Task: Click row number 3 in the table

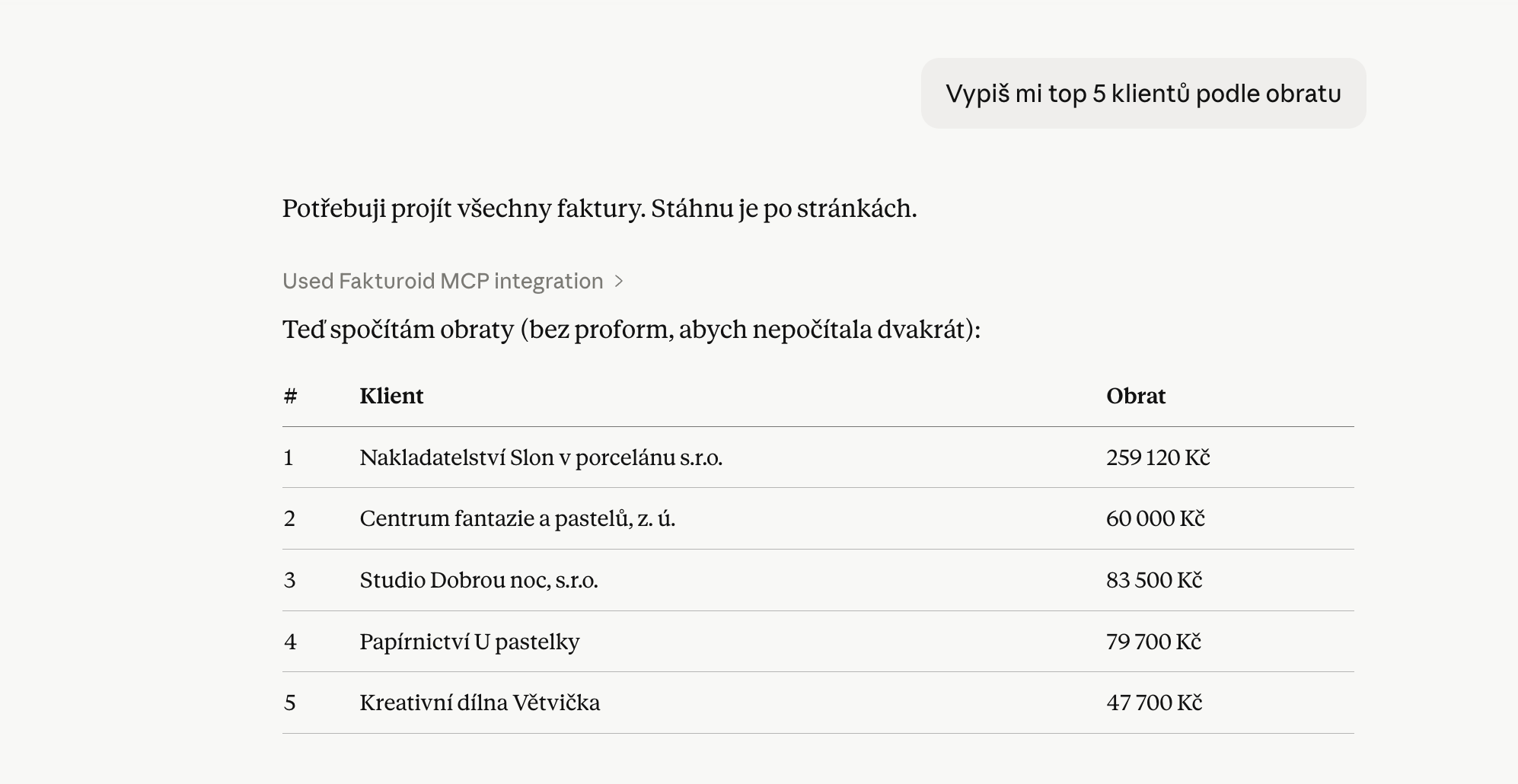Action: 289,580
